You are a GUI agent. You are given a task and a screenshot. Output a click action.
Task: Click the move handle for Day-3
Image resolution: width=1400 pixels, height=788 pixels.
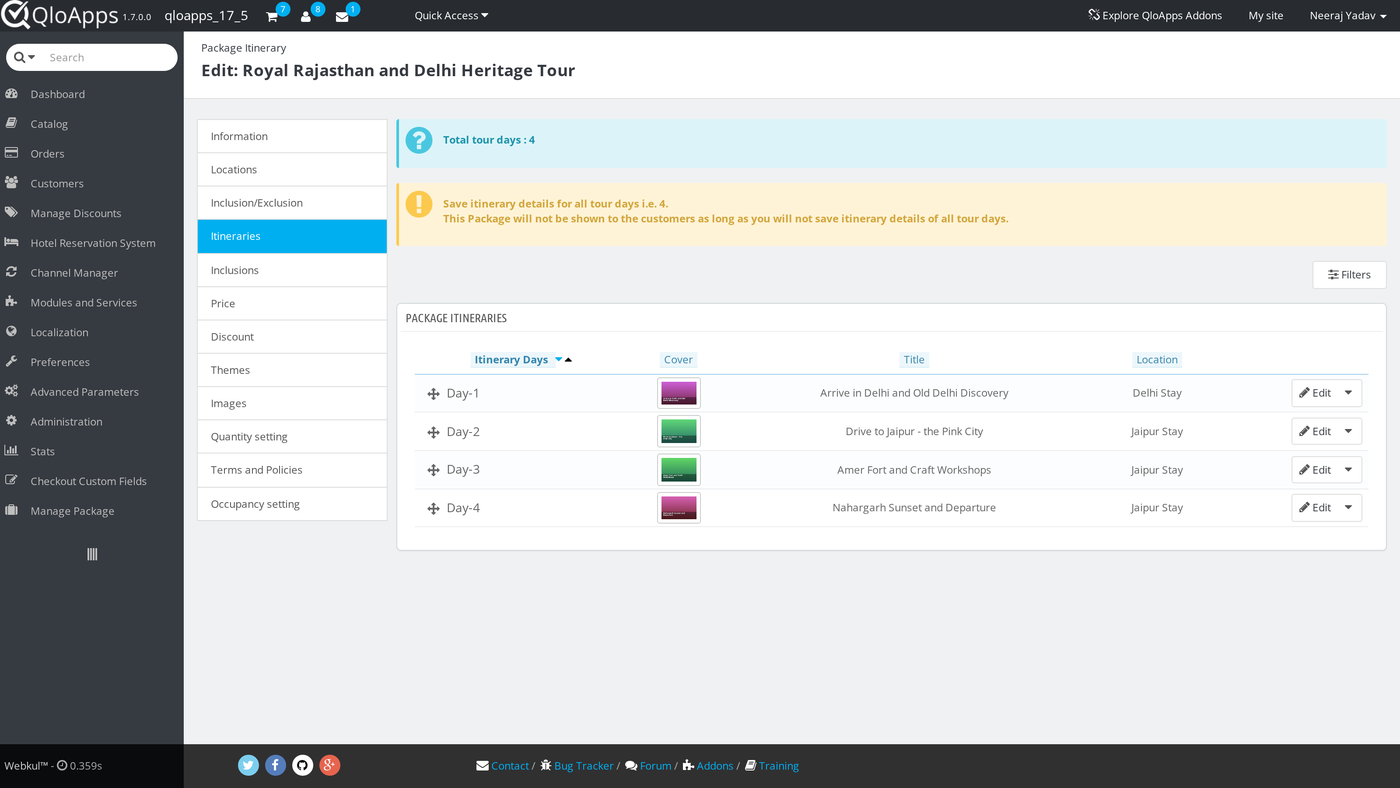pos(433,470)
